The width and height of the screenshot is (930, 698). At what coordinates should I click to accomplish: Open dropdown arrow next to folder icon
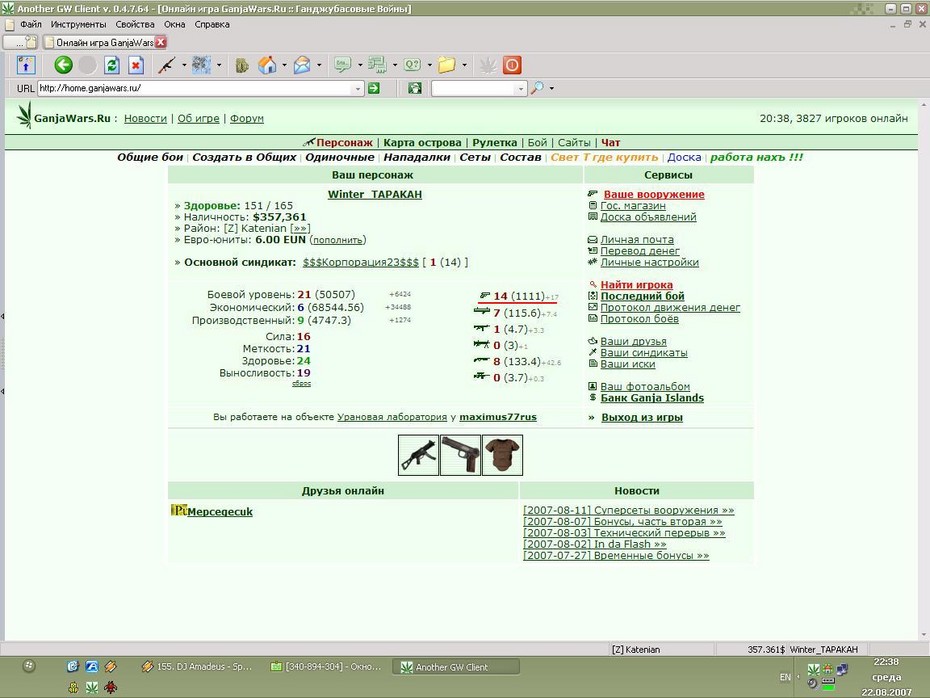464,65
